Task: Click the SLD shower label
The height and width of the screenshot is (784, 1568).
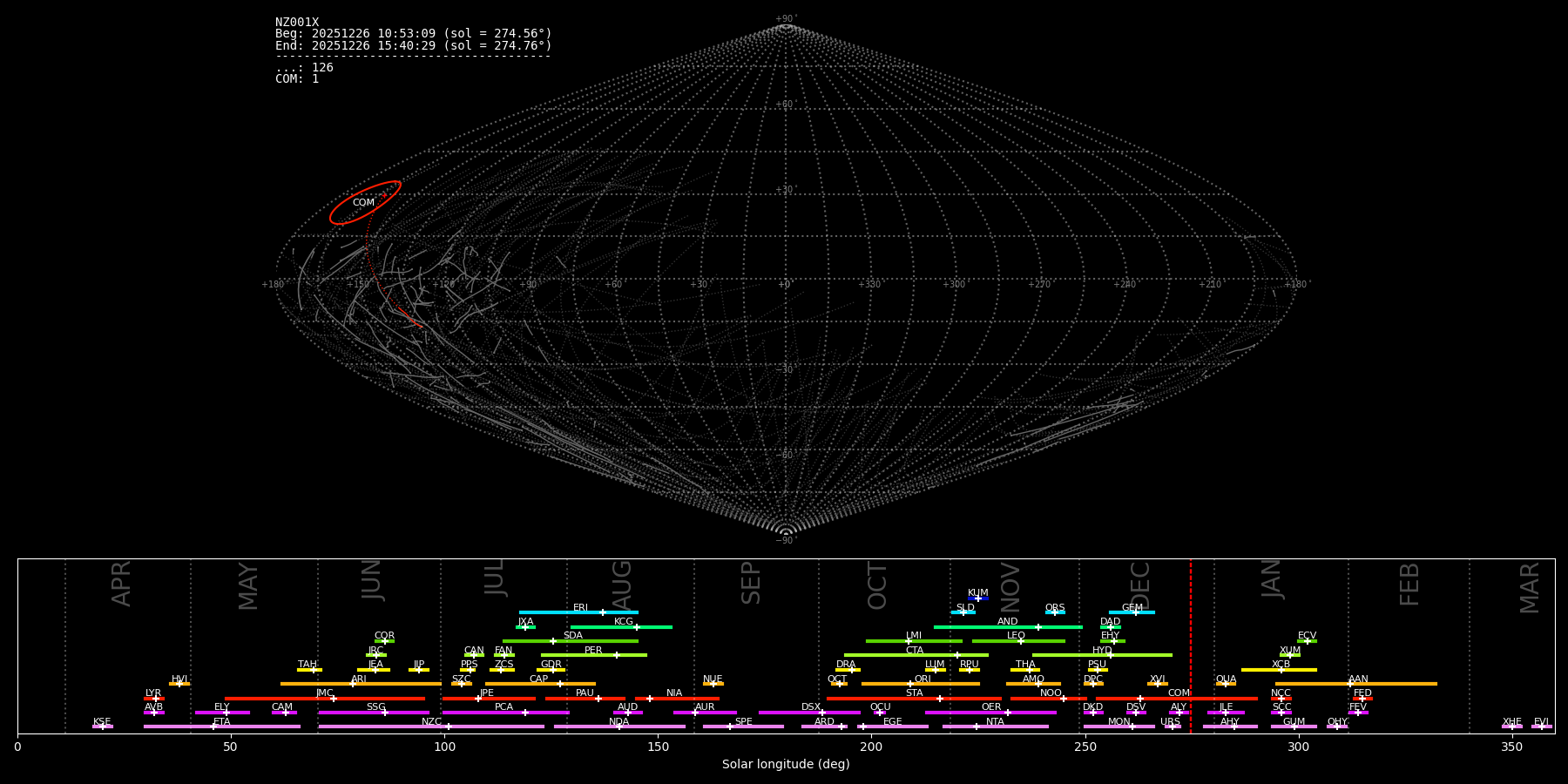Action: (x=965, y=608)
